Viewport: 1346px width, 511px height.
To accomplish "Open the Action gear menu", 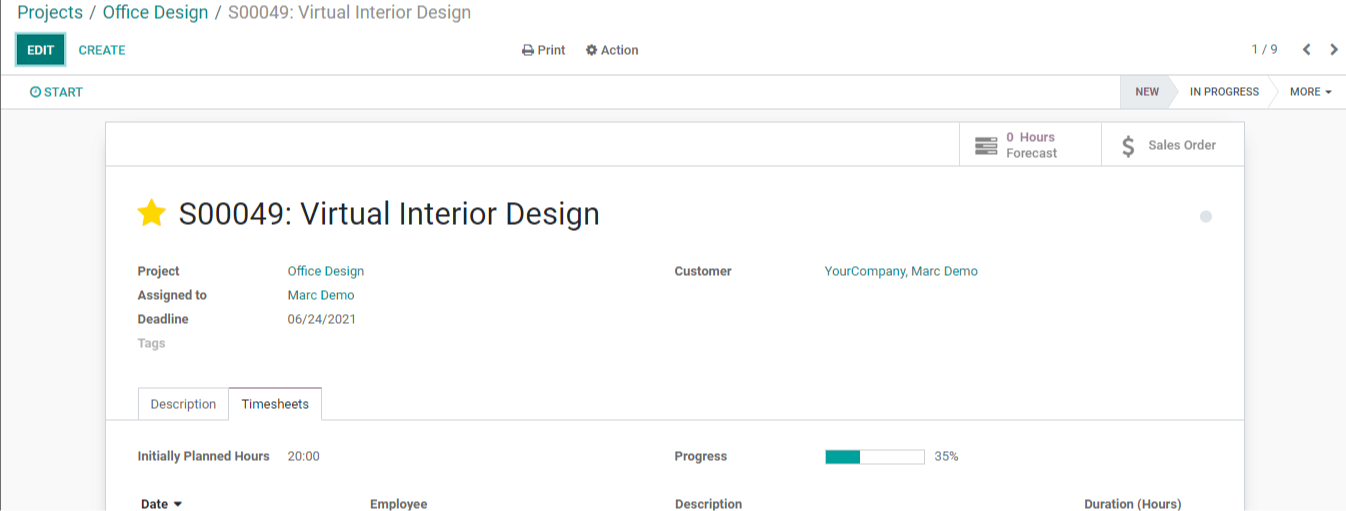I will point(612,50).
